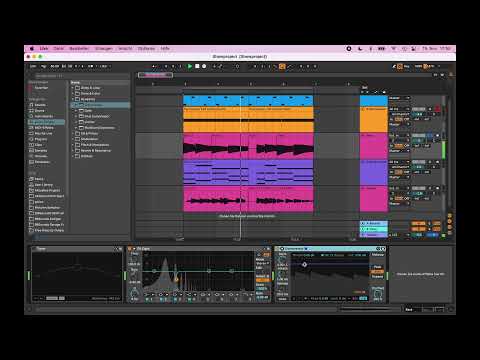
Task: Click the Stop button in the transport
Action: pos(197,66)
